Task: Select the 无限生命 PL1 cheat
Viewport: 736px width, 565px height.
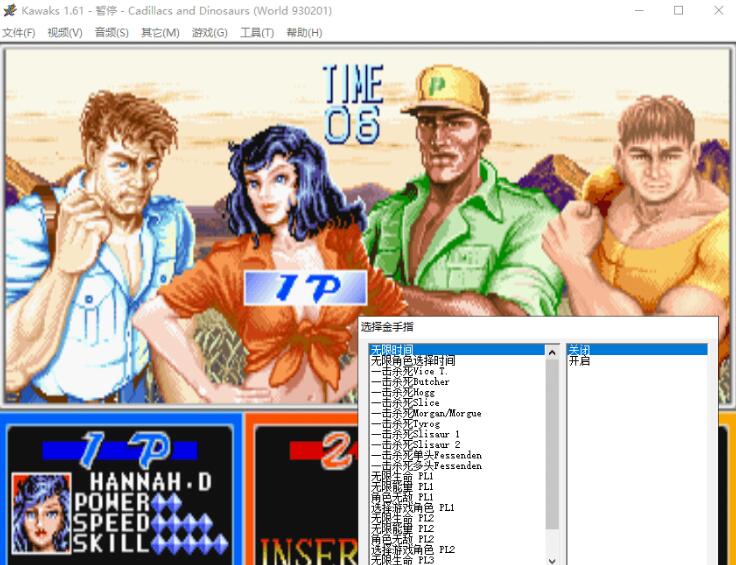Action: tap(457, 476)
